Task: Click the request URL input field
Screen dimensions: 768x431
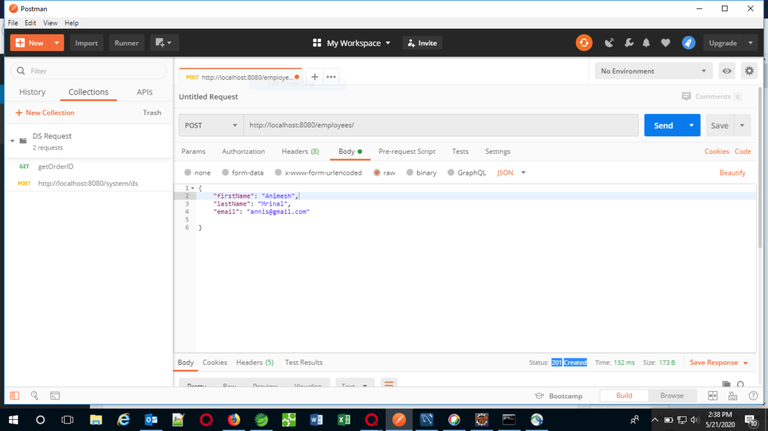Action: click(x=441, y=125)
